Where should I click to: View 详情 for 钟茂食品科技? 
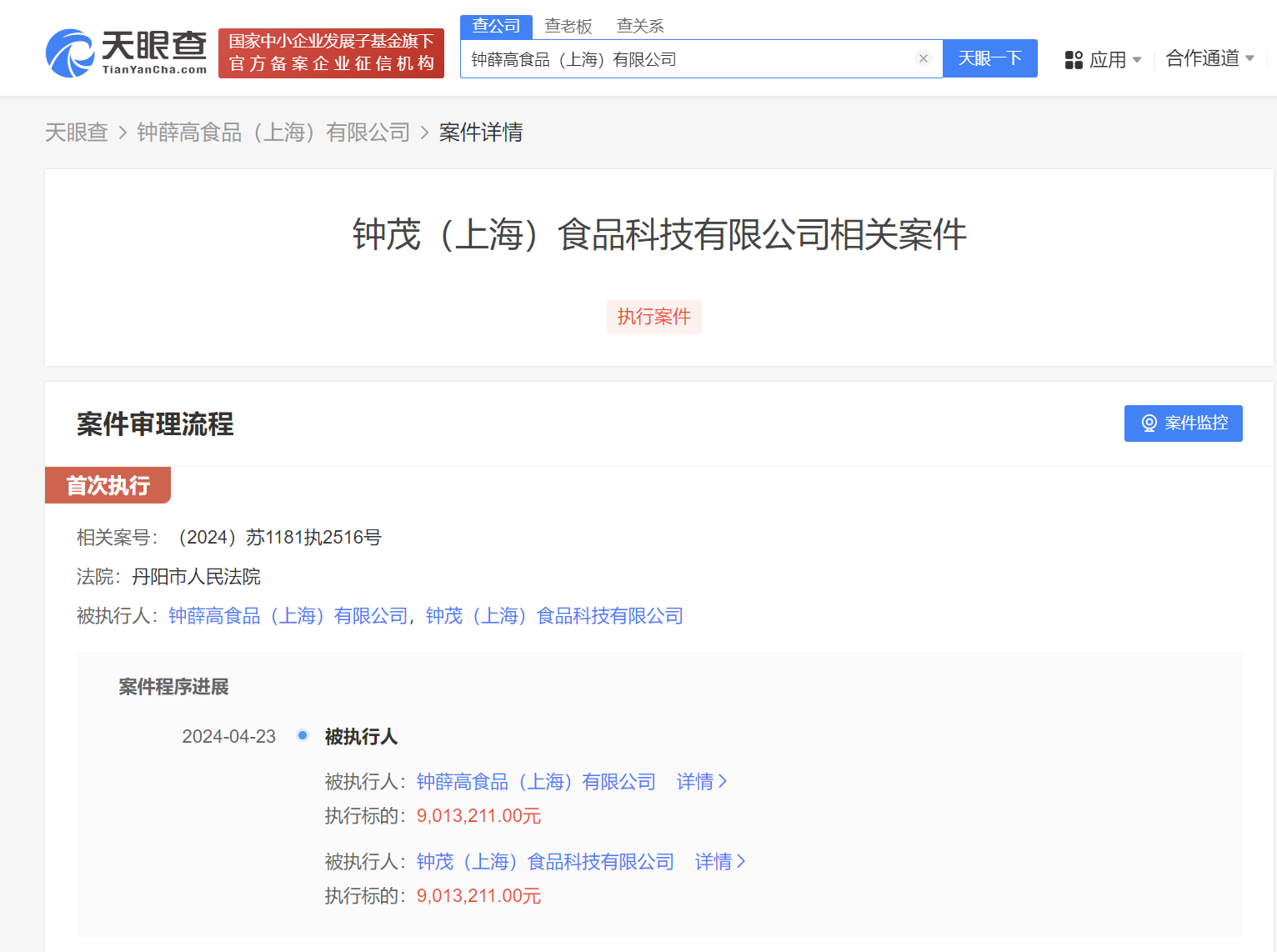point(720,862)
